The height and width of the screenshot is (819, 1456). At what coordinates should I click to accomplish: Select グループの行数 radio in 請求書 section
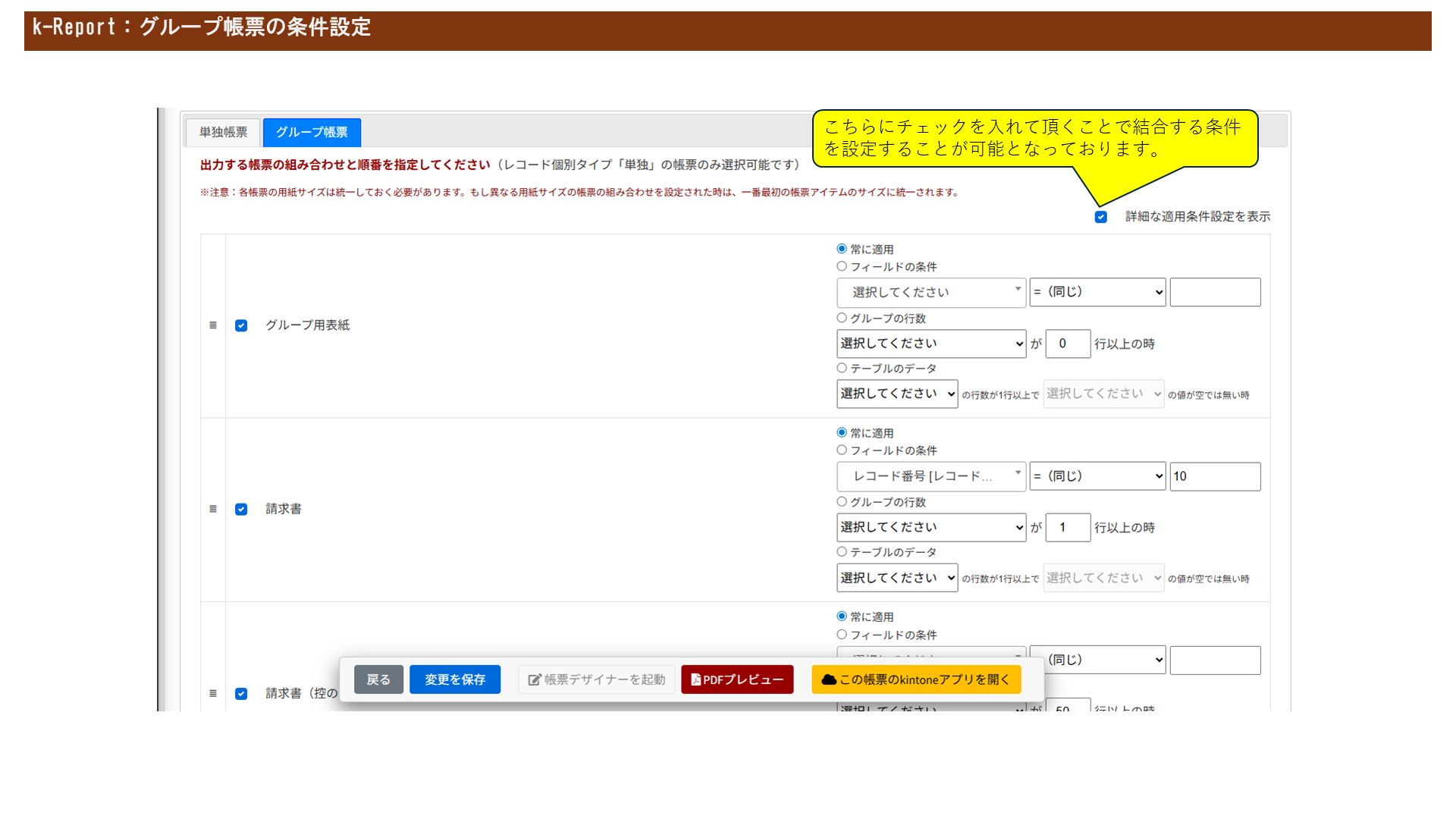(x=842, y=501)
